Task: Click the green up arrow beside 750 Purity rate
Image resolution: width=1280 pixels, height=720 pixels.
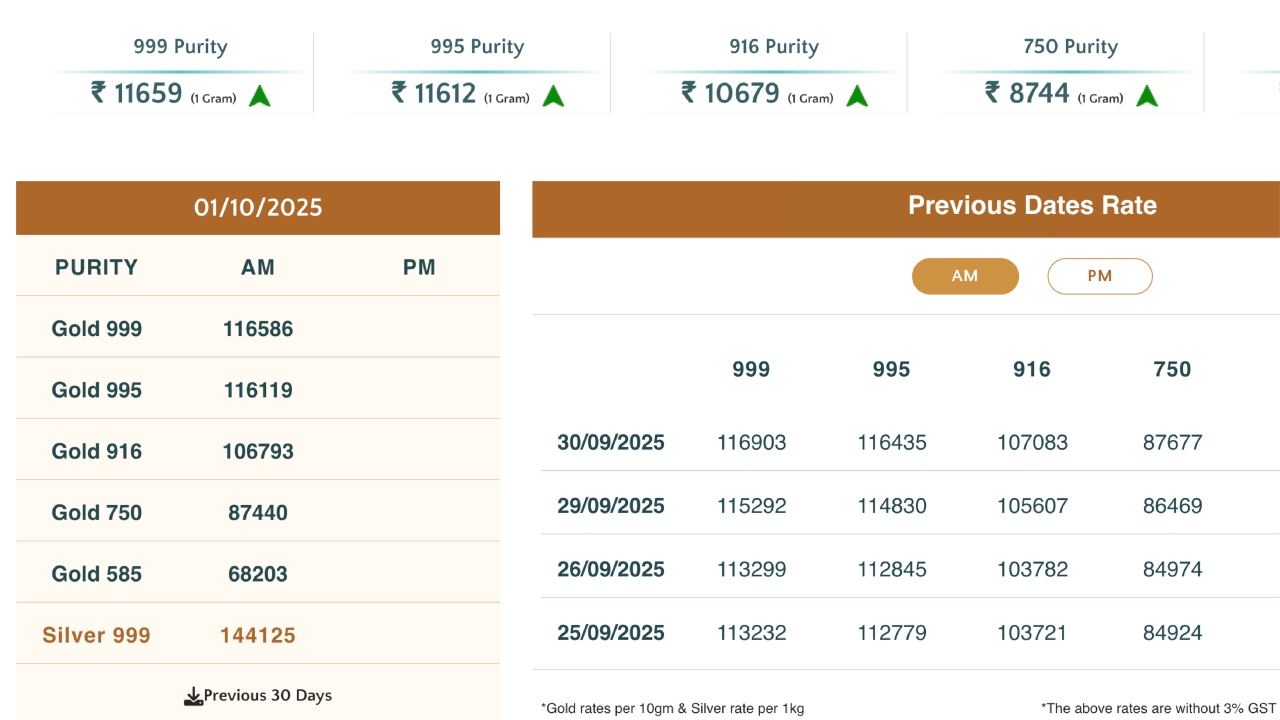Action: [x=1147, y=96]
